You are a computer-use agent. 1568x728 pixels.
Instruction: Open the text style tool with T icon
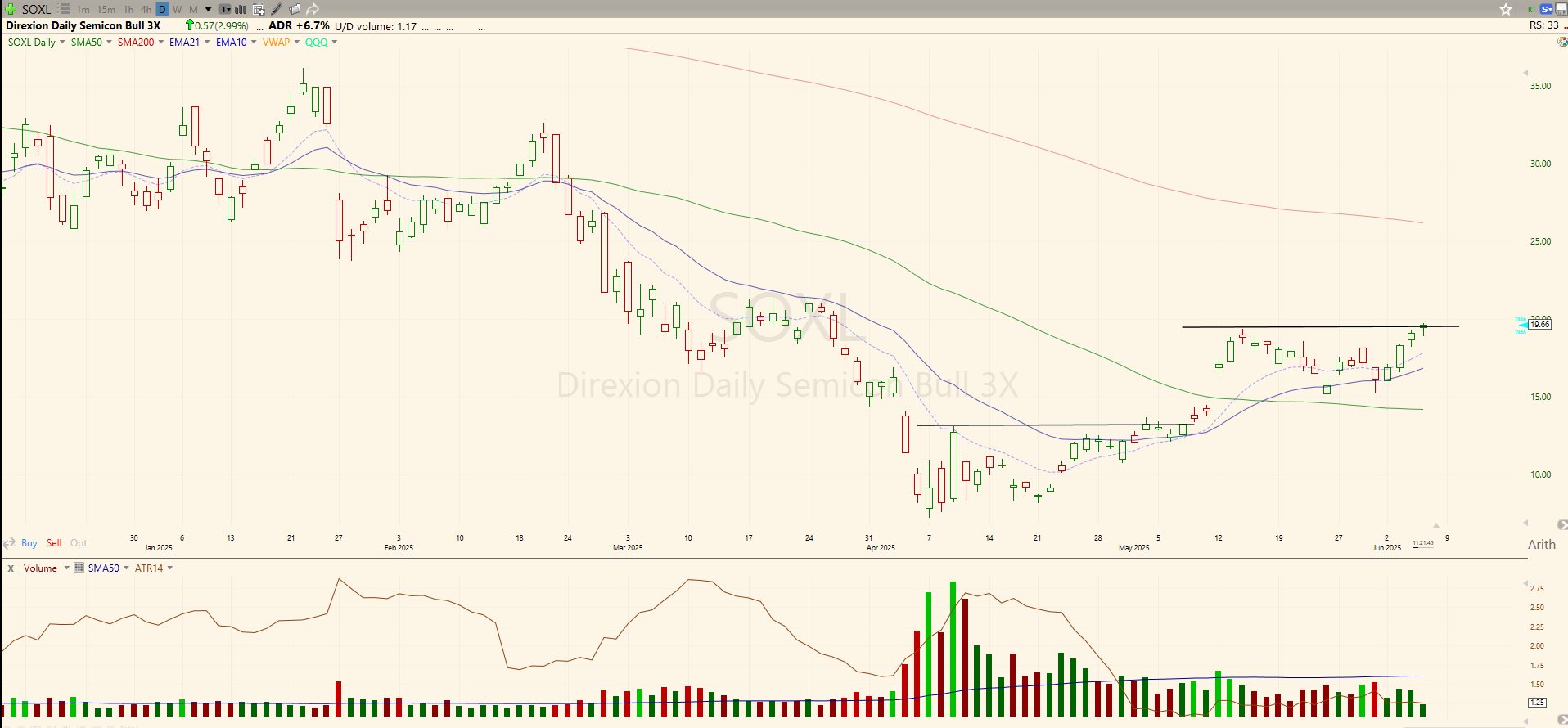coord(225,9)
